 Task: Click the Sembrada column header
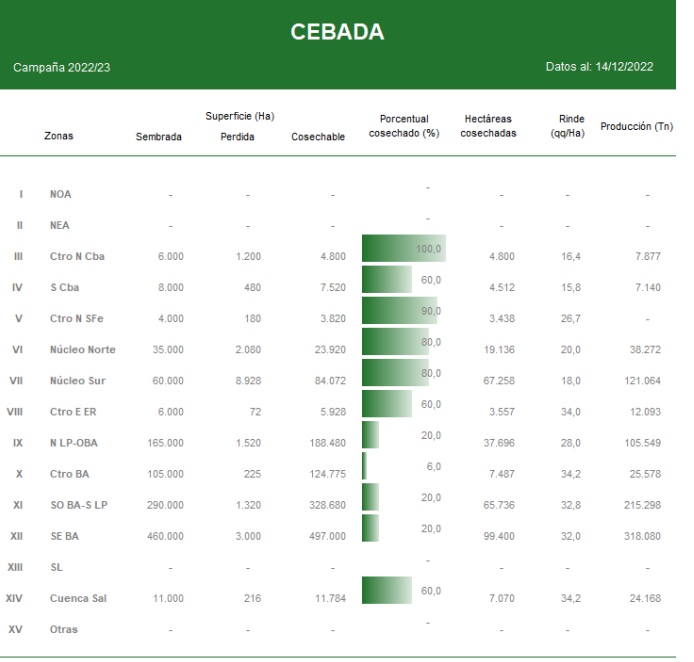point(159,137)
